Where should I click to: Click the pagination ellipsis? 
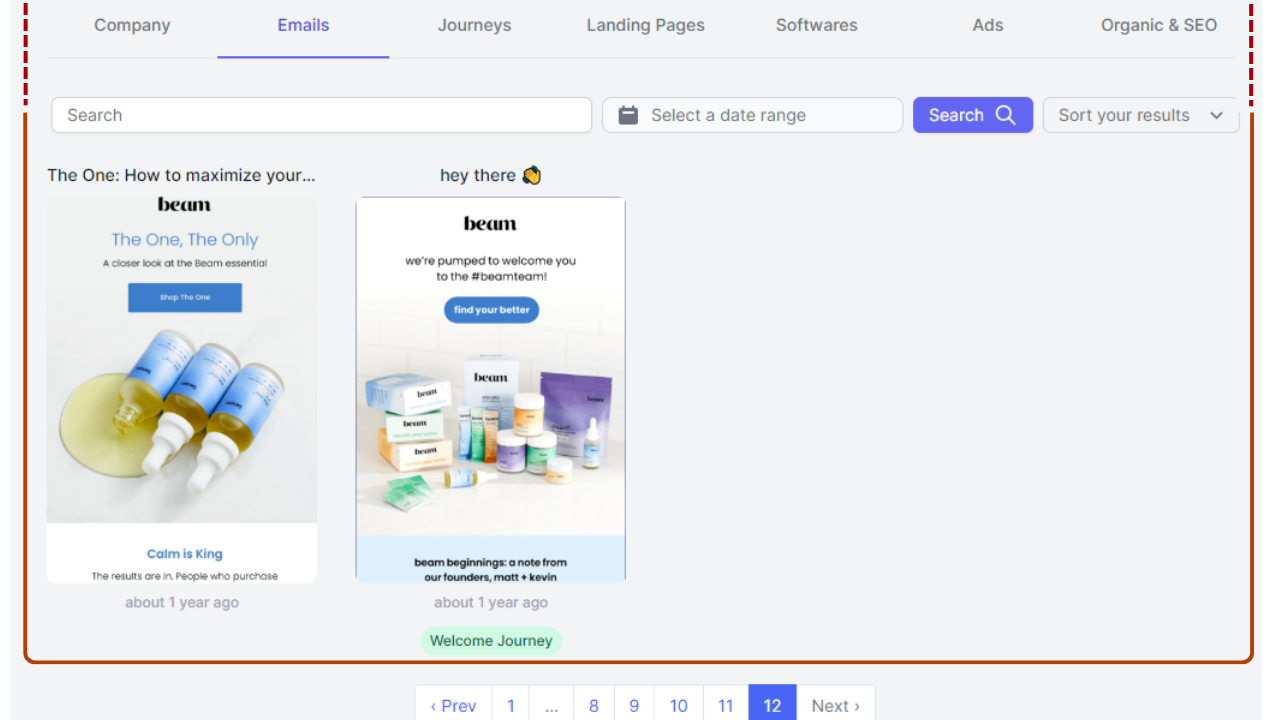tap(552, 706)
